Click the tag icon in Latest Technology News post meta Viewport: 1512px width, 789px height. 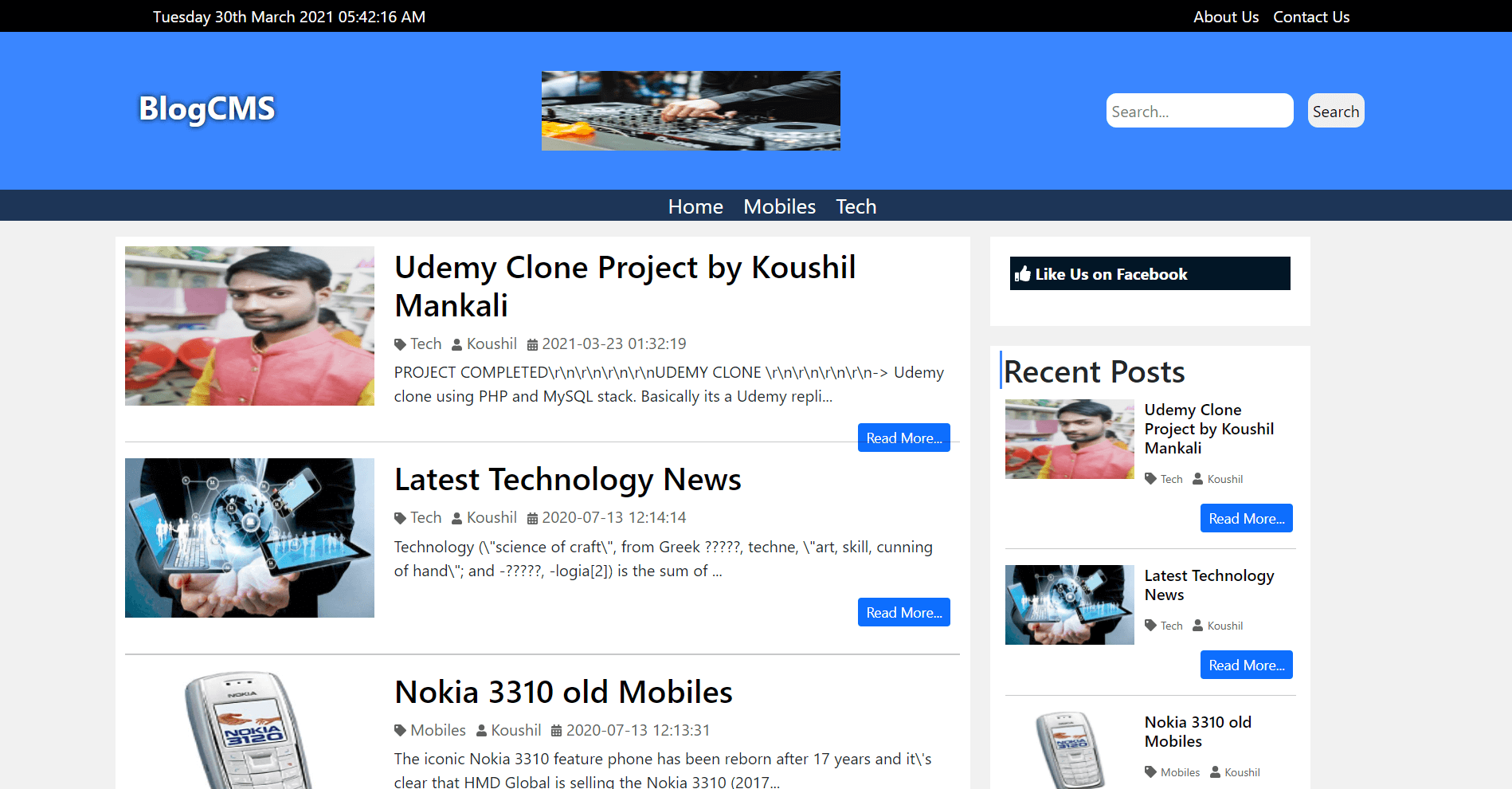pos(400,518)
